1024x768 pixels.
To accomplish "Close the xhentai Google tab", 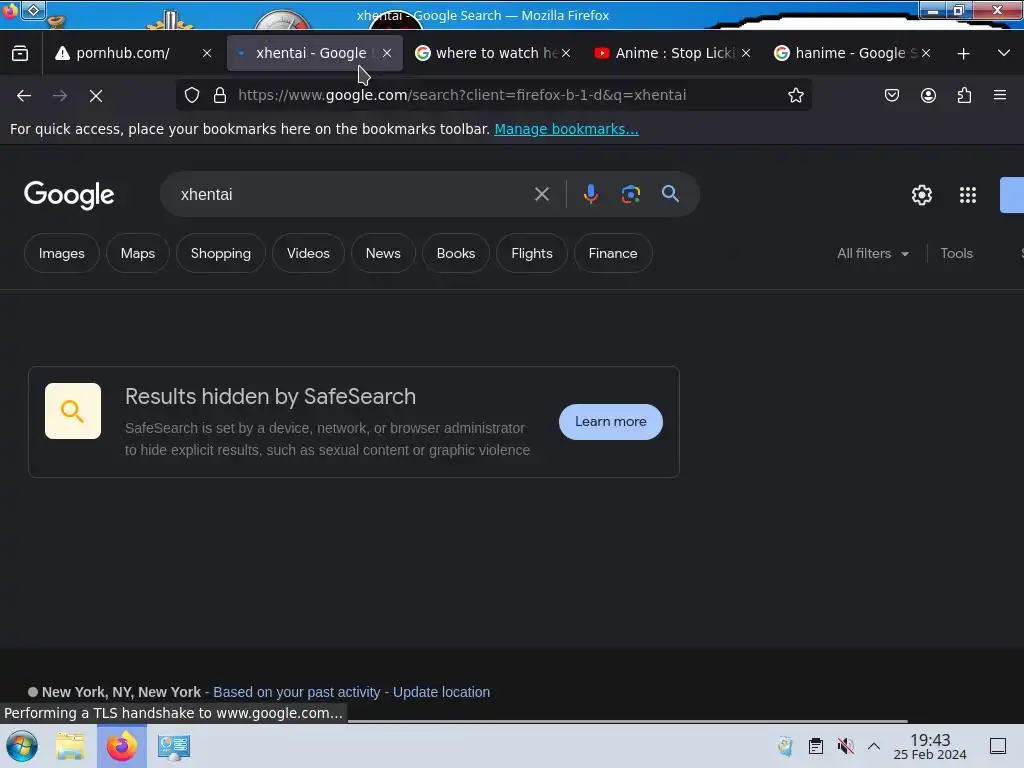I will [x=387, y=54].
